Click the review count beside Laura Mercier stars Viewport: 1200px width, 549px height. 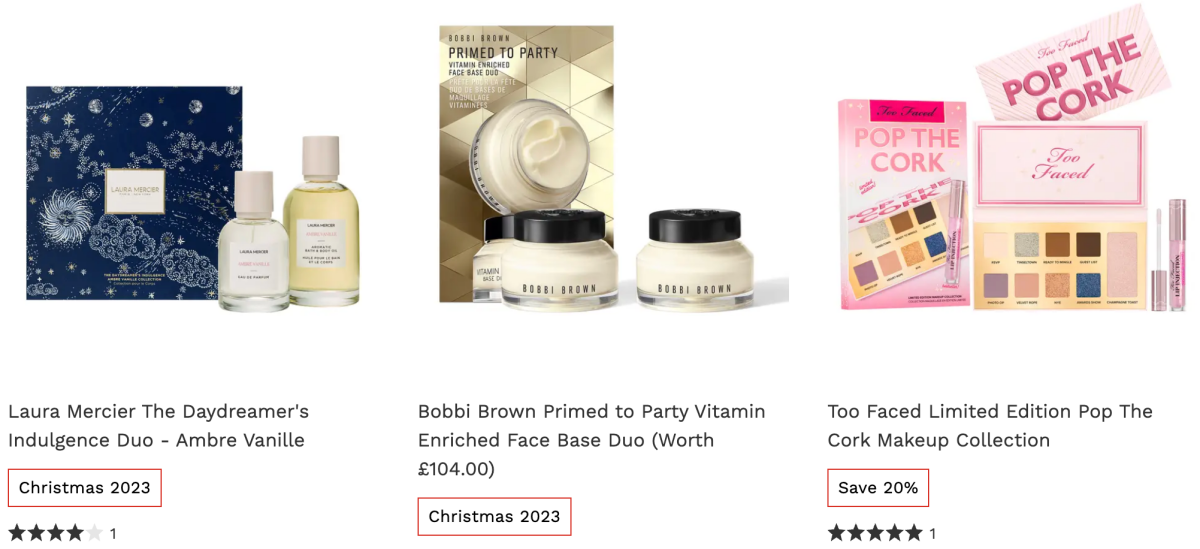point(113,534)
